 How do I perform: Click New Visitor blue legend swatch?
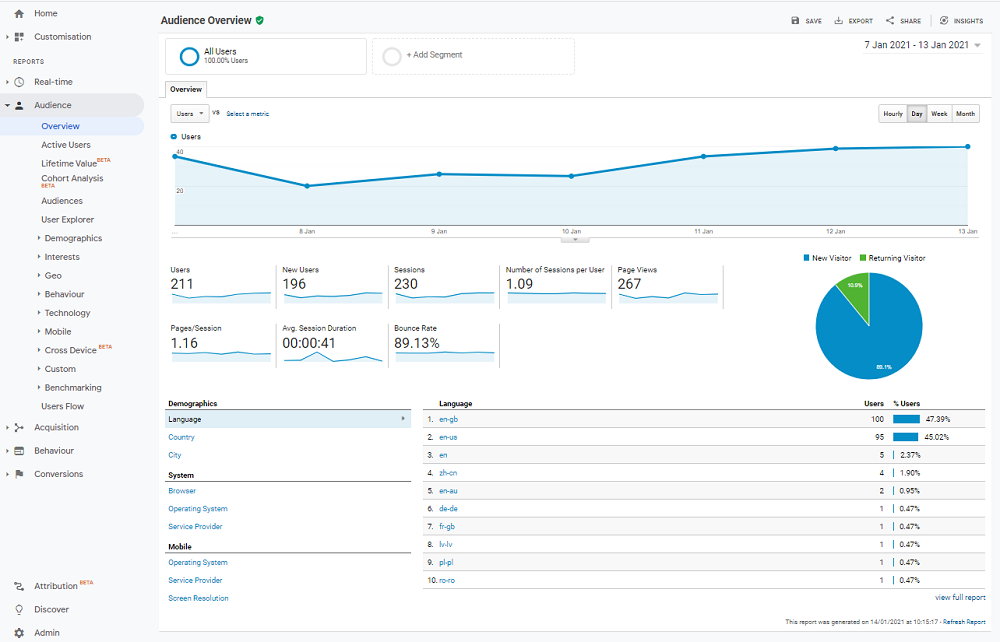(807, 258)
